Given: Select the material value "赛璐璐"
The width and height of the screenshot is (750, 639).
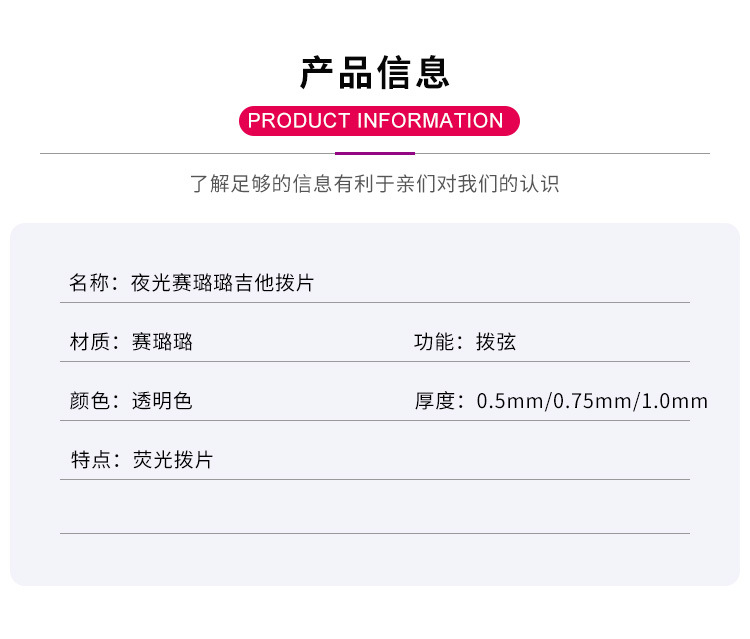Looking at the screenshot, I should point(162,342).
